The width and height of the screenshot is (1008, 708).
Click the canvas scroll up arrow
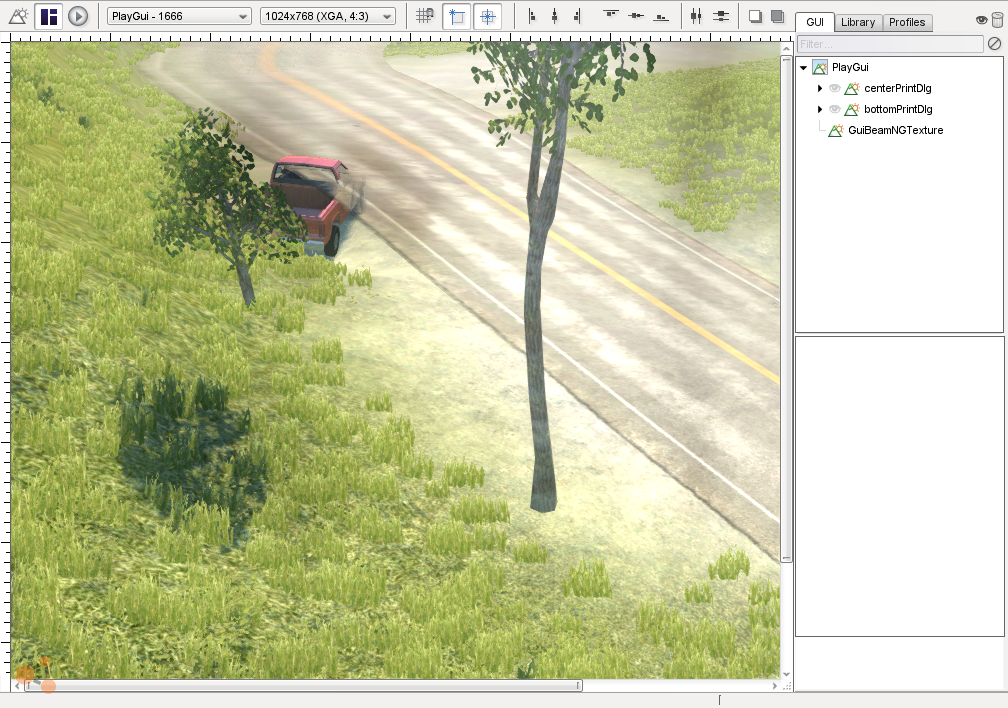pyautogui.click(x=786, y=48)
